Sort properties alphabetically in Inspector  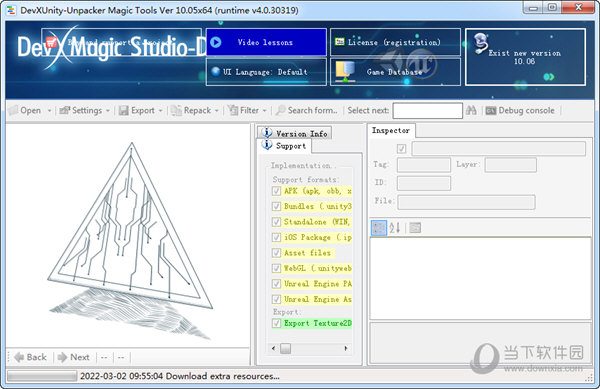click(x=395, y=228)
